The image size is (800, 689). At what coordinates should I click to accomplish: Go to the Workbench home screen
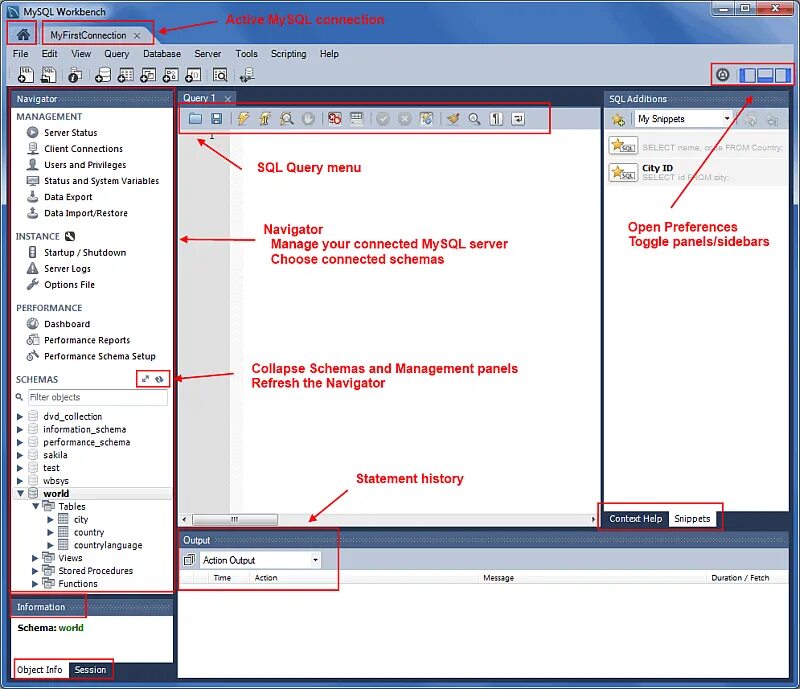[22, 35]
